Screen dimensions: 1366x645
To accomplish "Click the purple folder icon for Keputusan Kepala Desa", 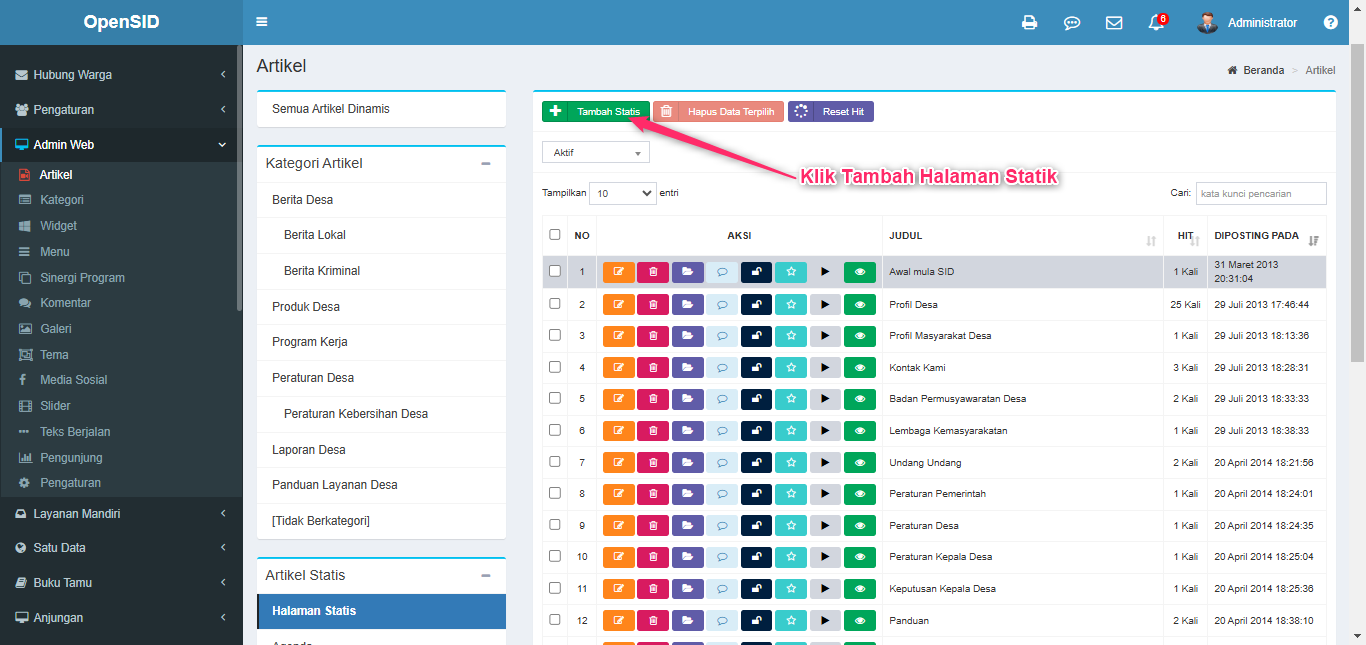I will tap(687, 589).
